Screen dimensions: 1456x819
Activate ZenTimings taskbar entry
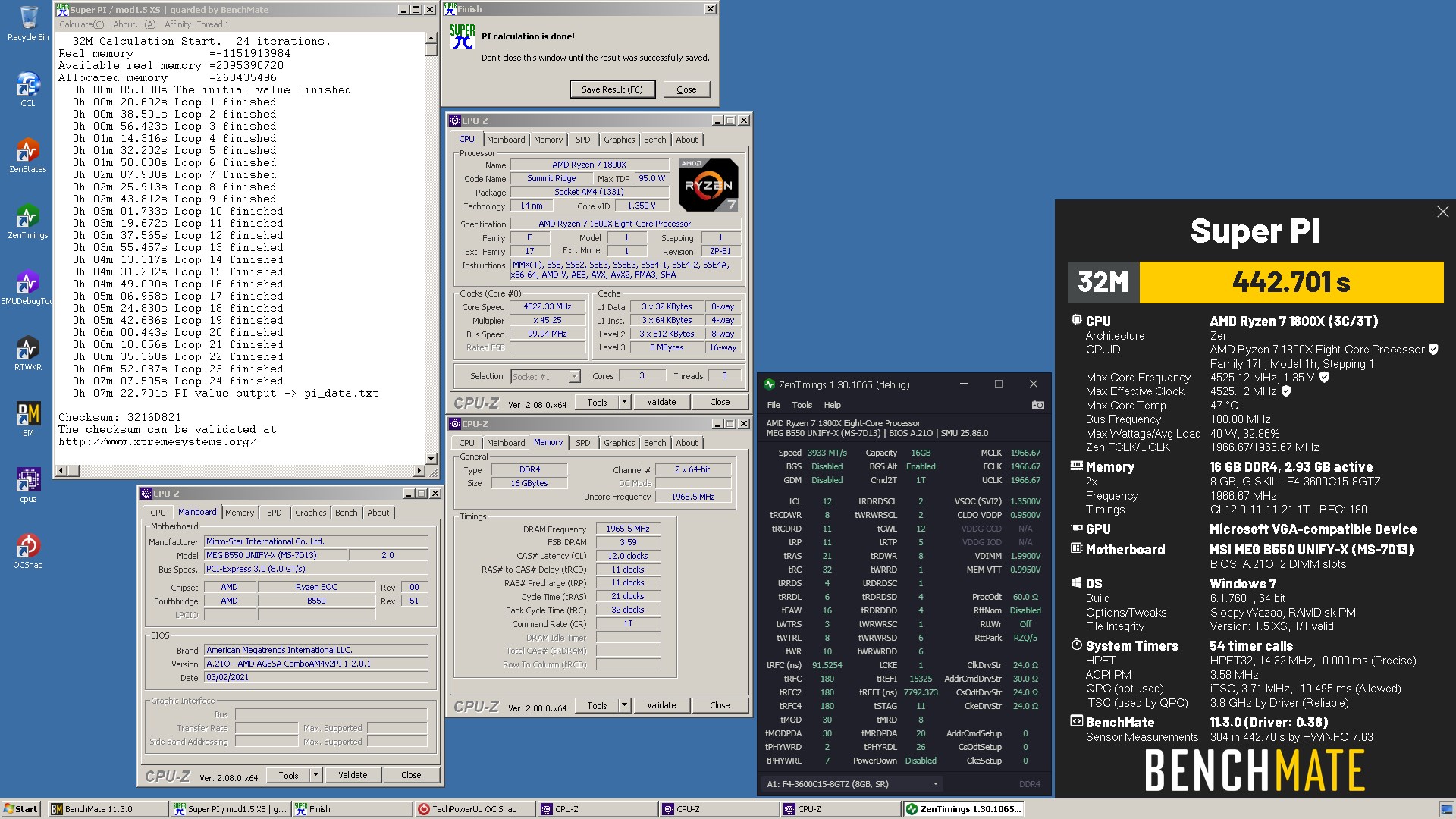tap(965, 809)
